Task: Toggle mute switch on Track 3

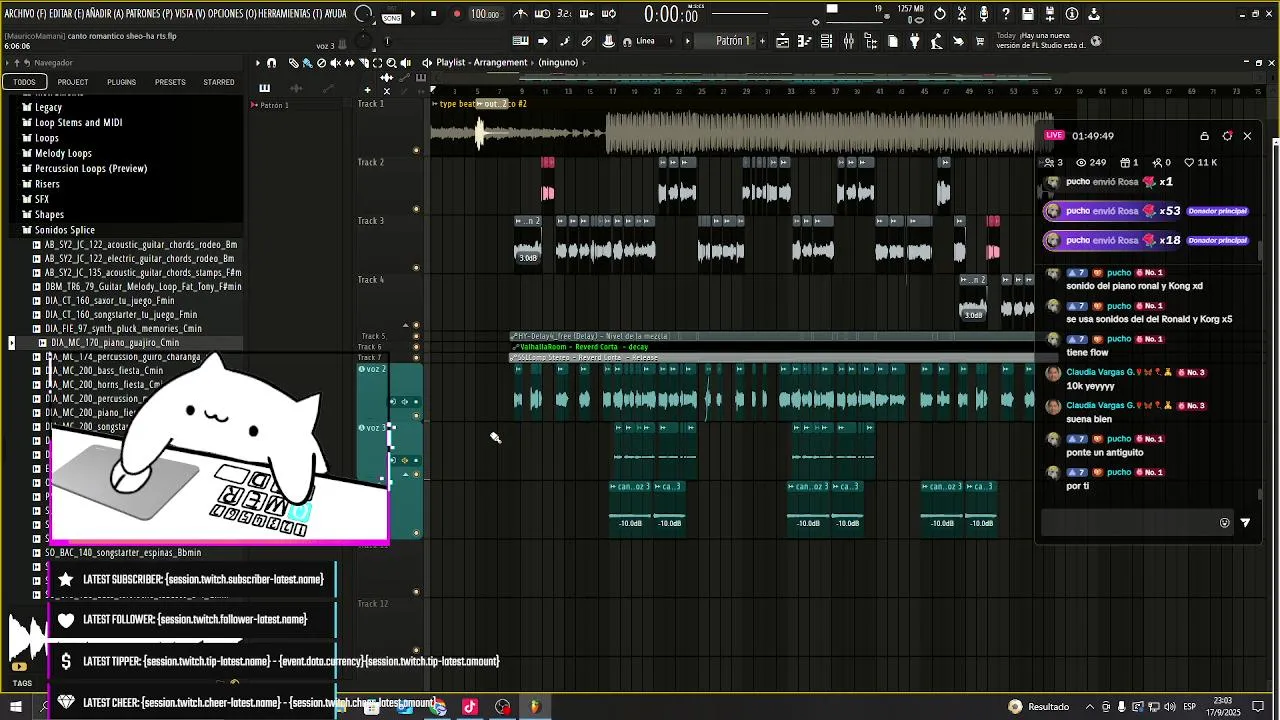Action: pyautogui.click(x=416, y=268)
